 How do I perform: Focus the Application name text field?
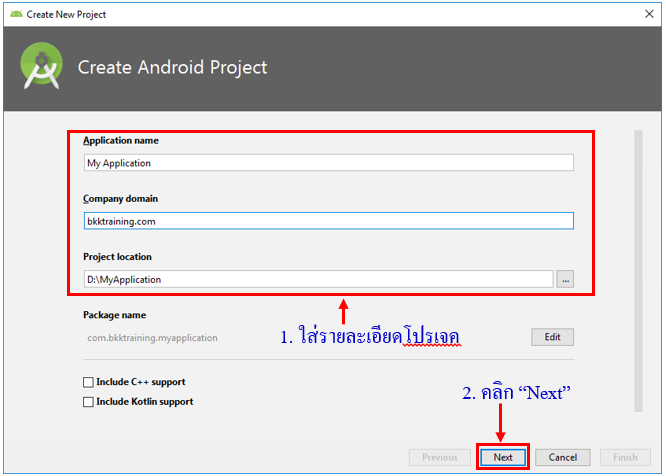tap(328, 163)
